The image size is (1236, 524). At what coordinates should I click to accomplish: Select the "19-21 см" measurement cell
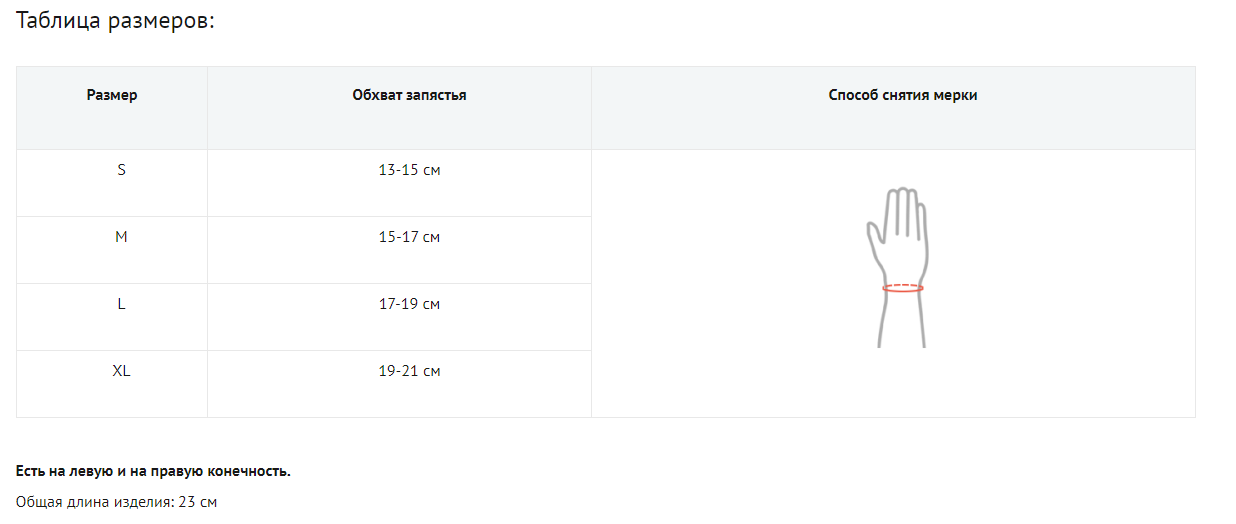tap(409, 371)
